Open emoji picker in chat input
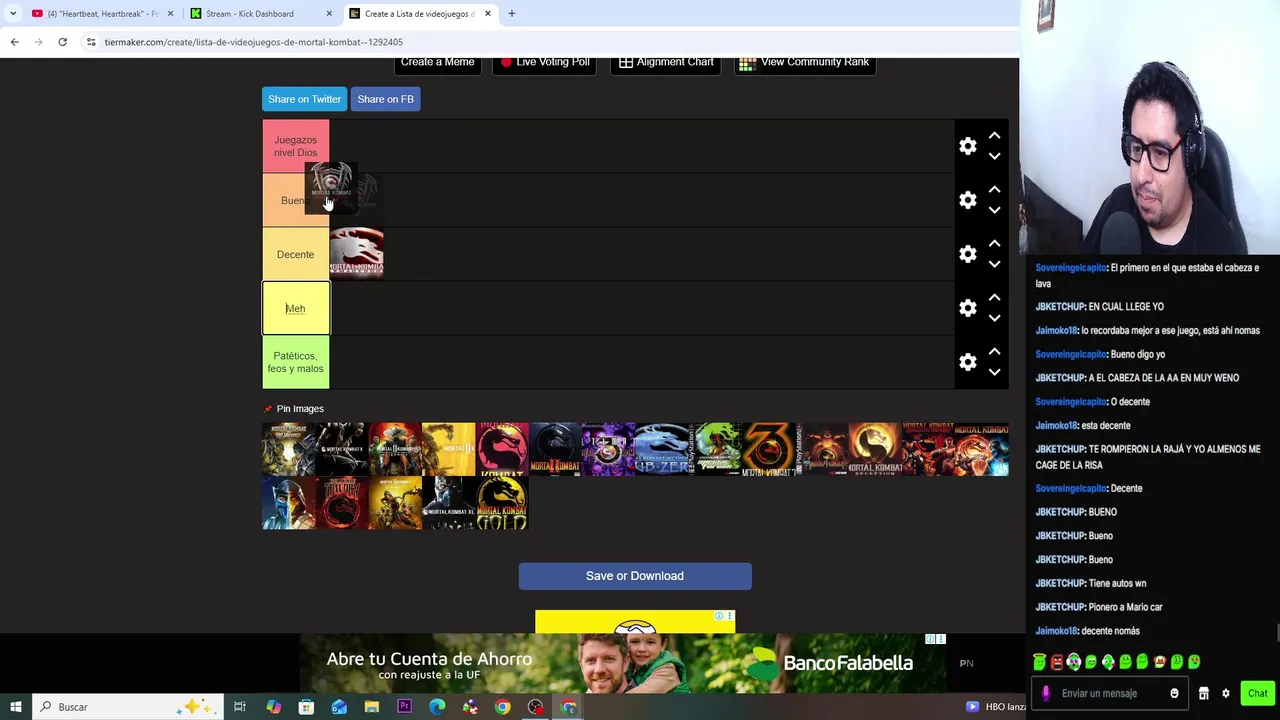The height and width of the screenshot is (720, 1280). [1174, 693]
